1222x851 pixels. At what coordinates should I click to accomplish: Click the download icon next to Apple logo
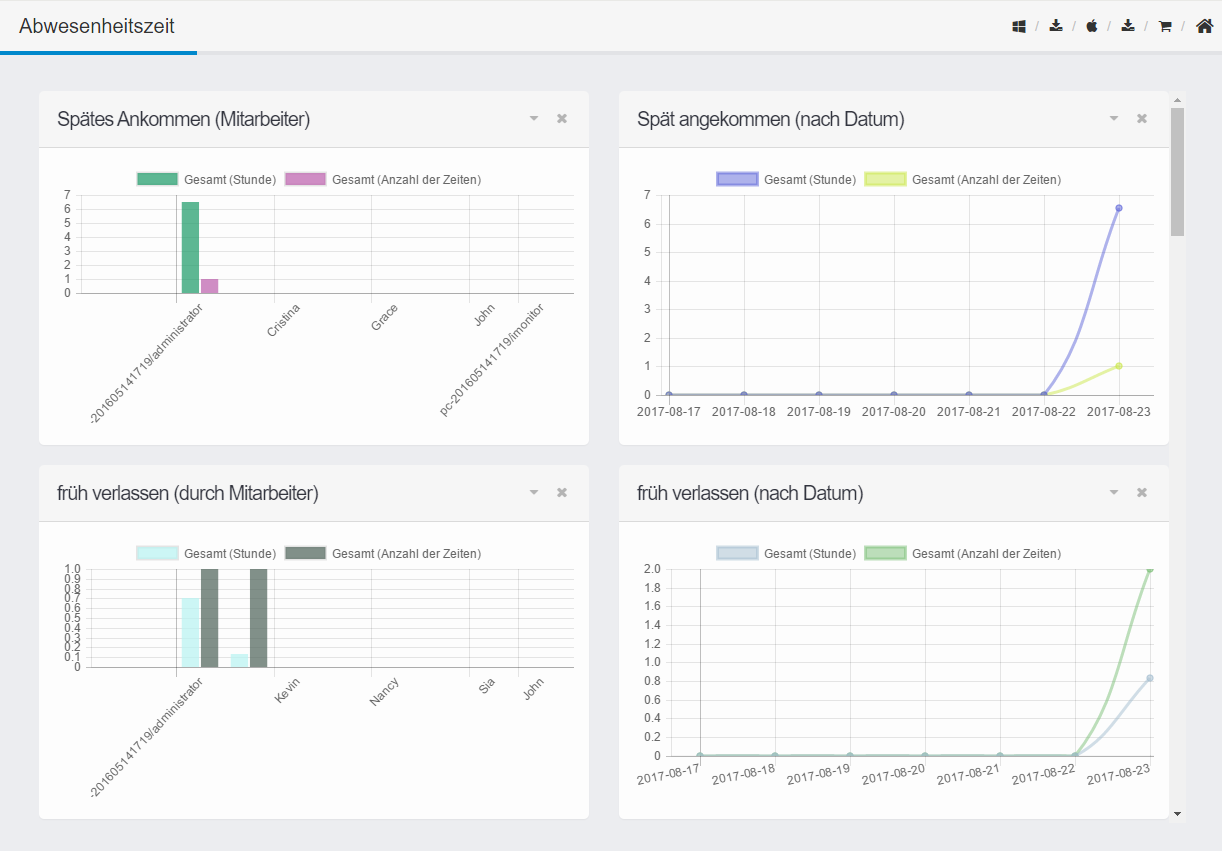(x=1128, y=26)
